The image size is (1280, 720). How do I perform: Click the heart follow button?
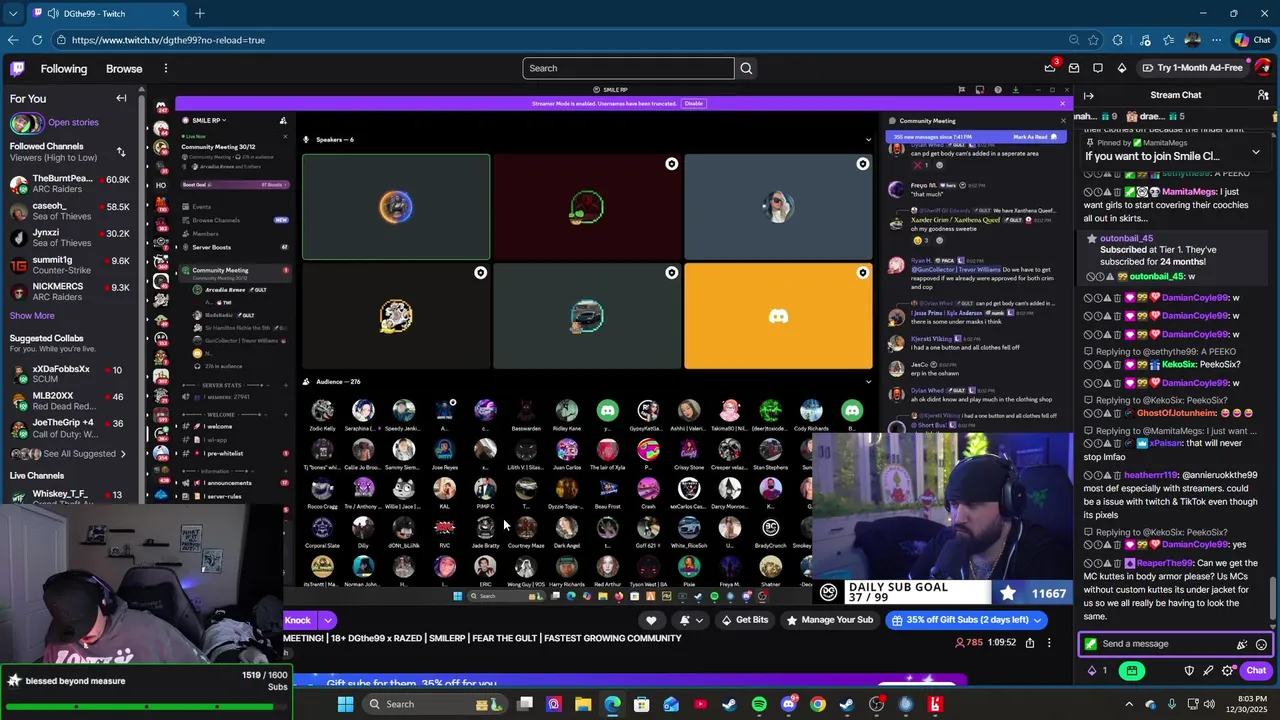651,620
